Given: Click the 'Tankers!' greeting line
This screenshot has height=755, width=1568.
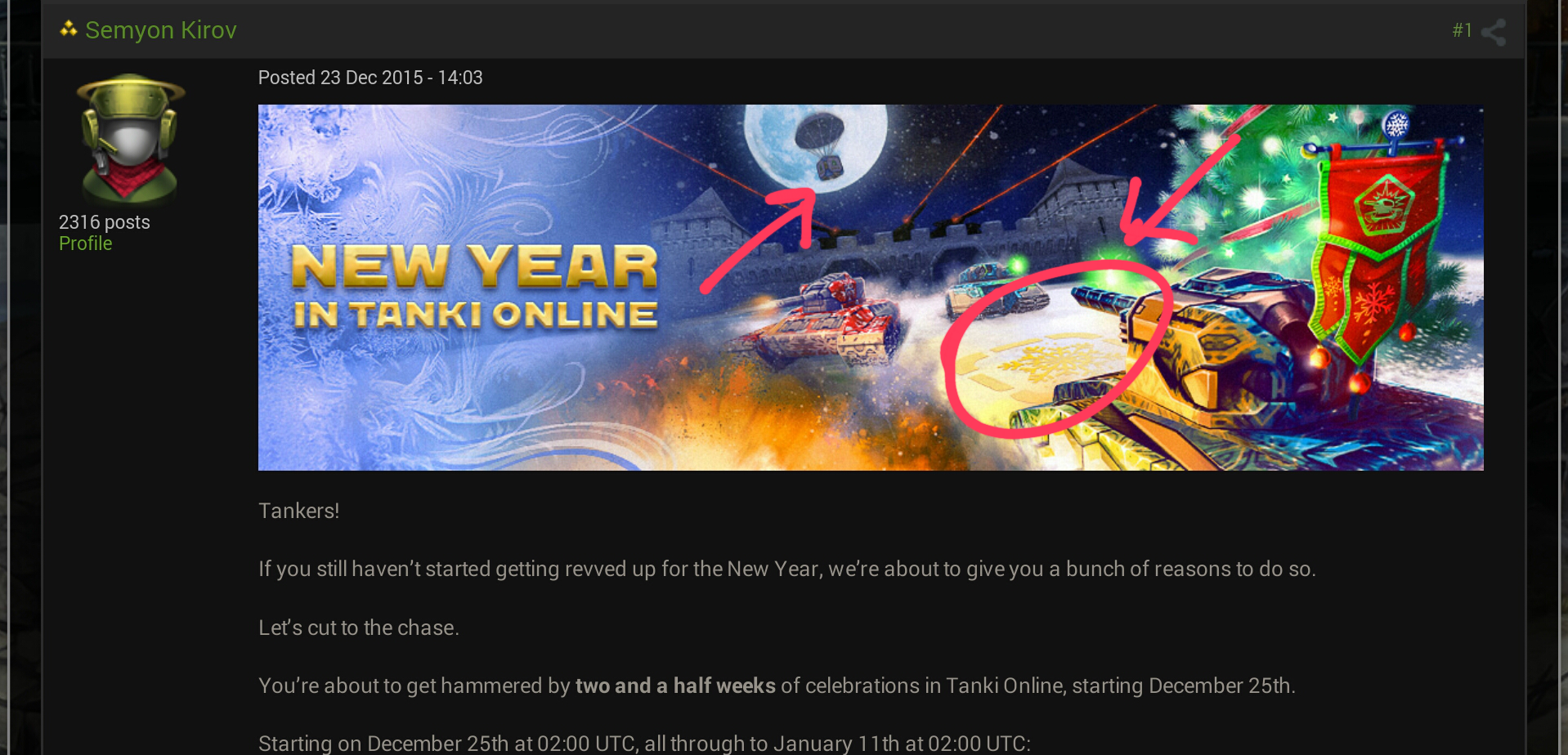Looking at the screenshot, I should click(x=299, y=511).
